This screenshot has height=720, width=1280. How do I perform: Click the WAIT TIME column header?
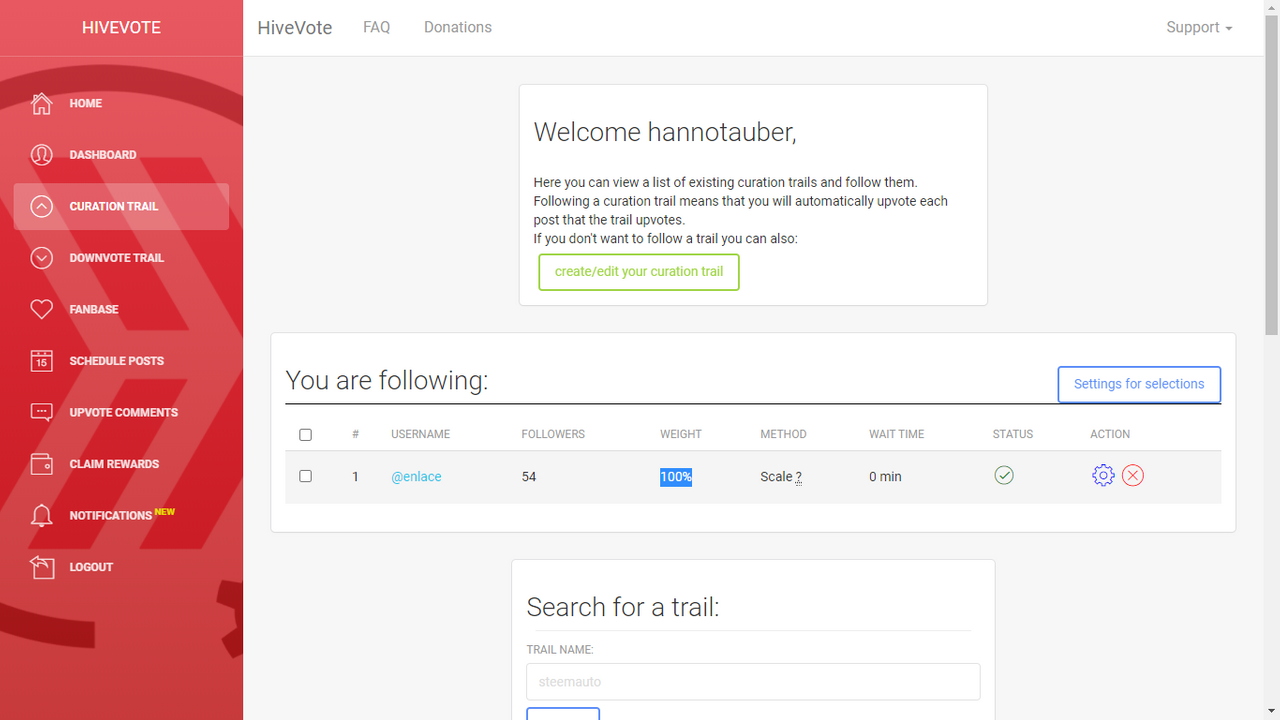click(x=897, y=434)
